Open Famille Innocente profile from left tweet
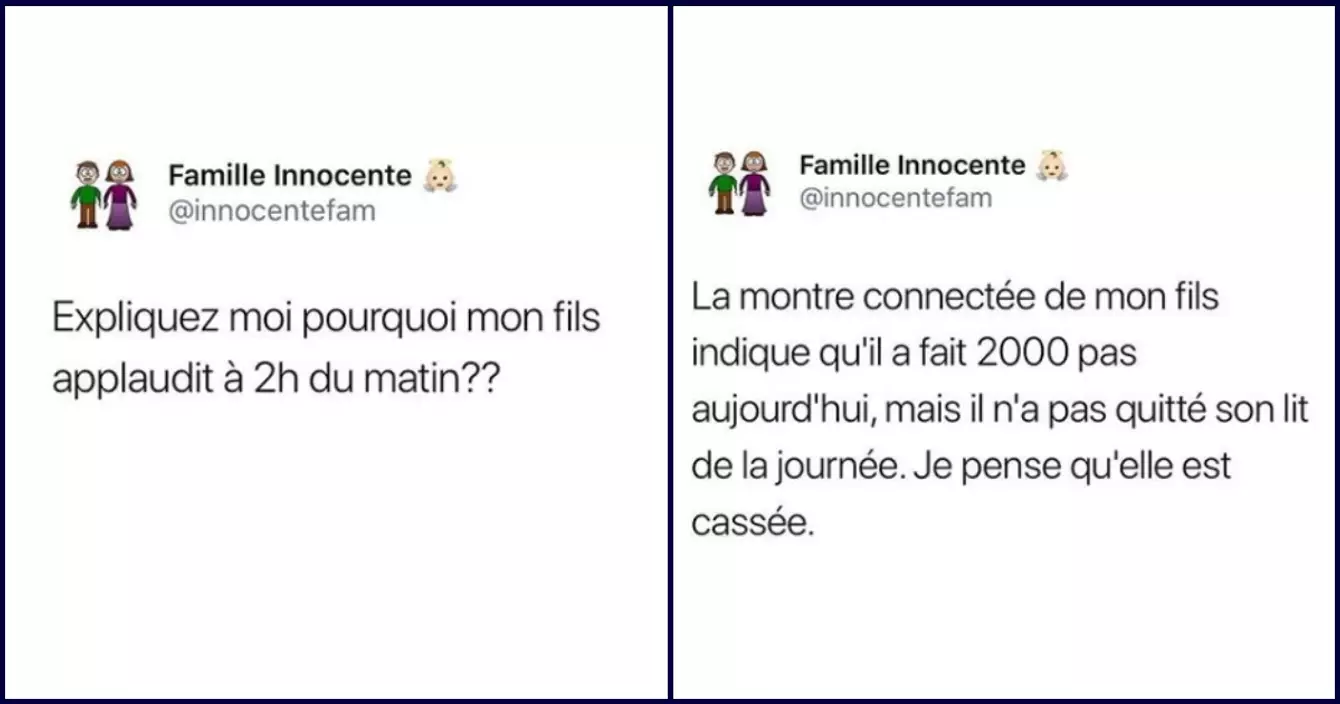The width and height of the screenshot is (1340, 704). (x=290, y=176)
